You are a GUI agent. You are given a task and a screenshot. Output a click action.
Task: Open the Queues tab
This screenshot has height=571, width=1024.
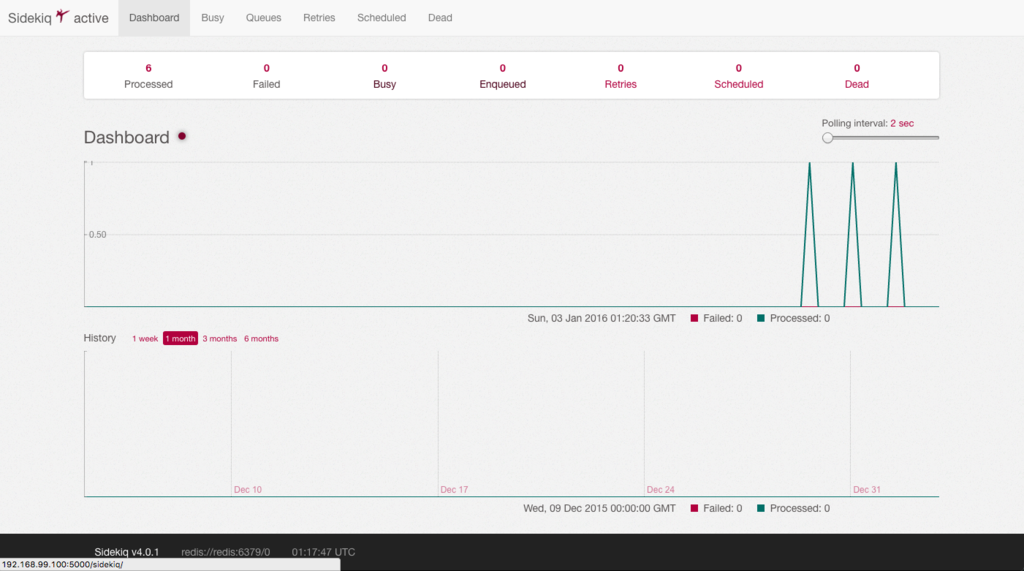(x=263, y=18)
